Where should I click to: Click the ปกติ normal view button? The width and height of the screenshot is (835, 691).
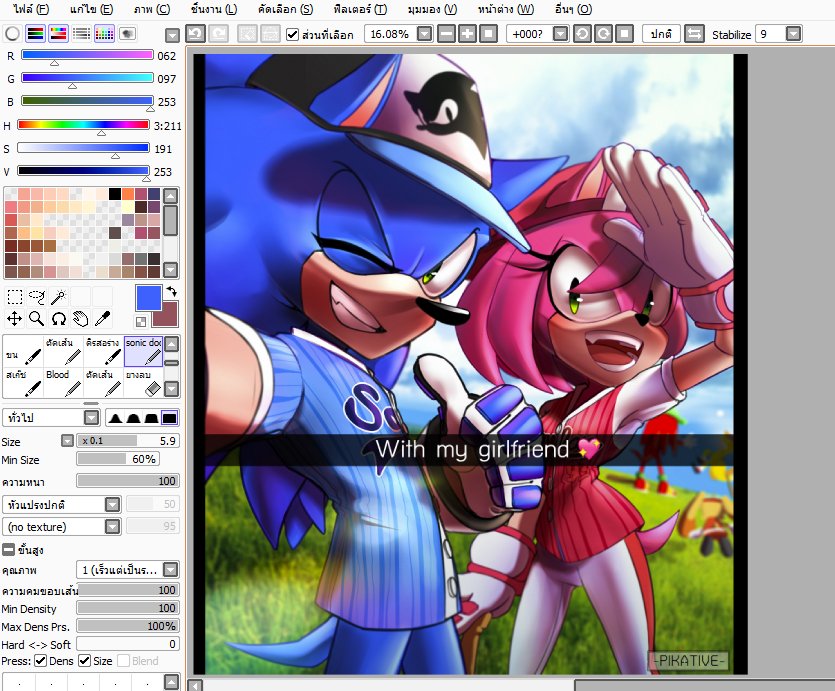tap(661, 34)
